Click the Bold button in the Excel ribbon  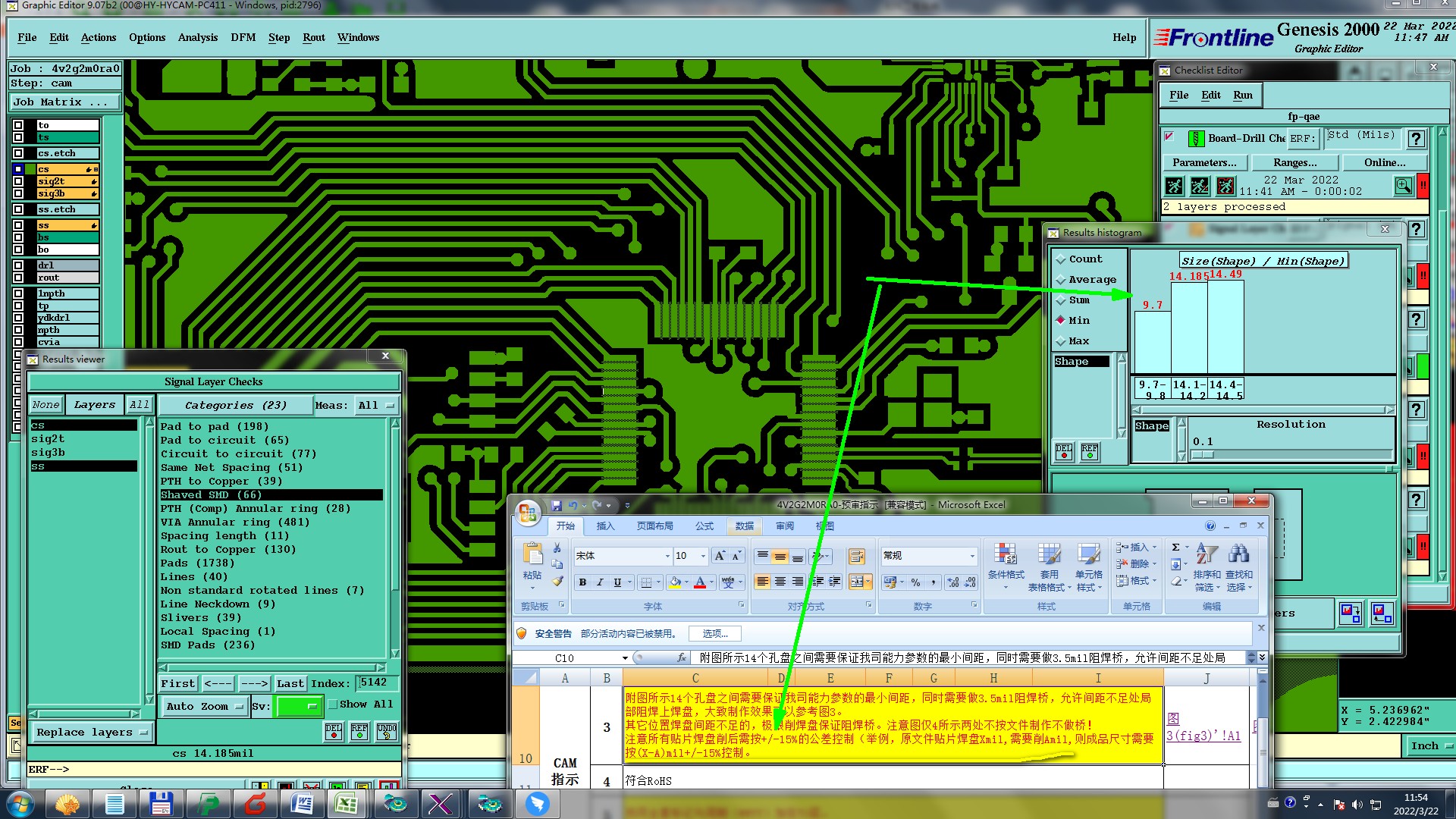(582, 582)
